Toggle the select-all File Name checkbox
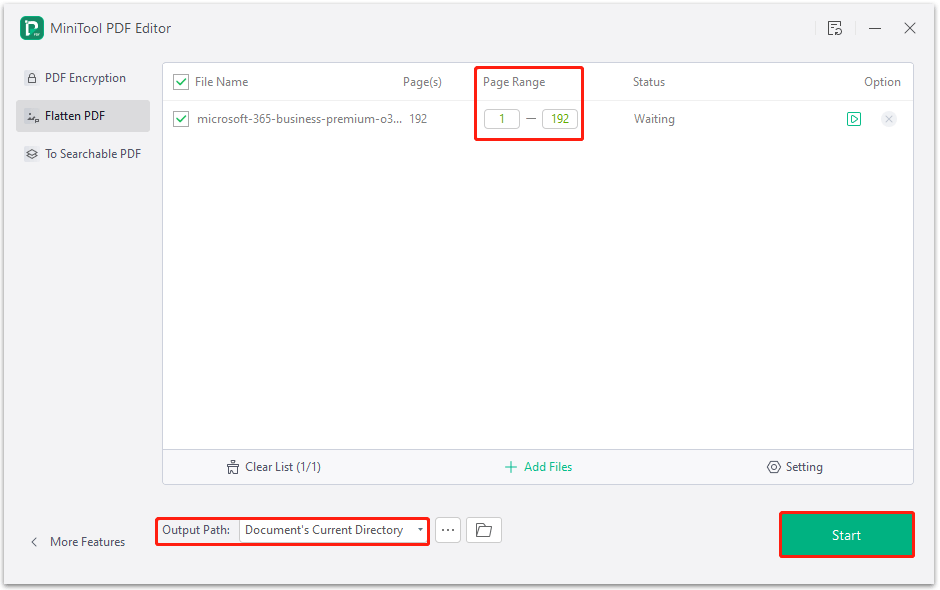 coord(181,82)
